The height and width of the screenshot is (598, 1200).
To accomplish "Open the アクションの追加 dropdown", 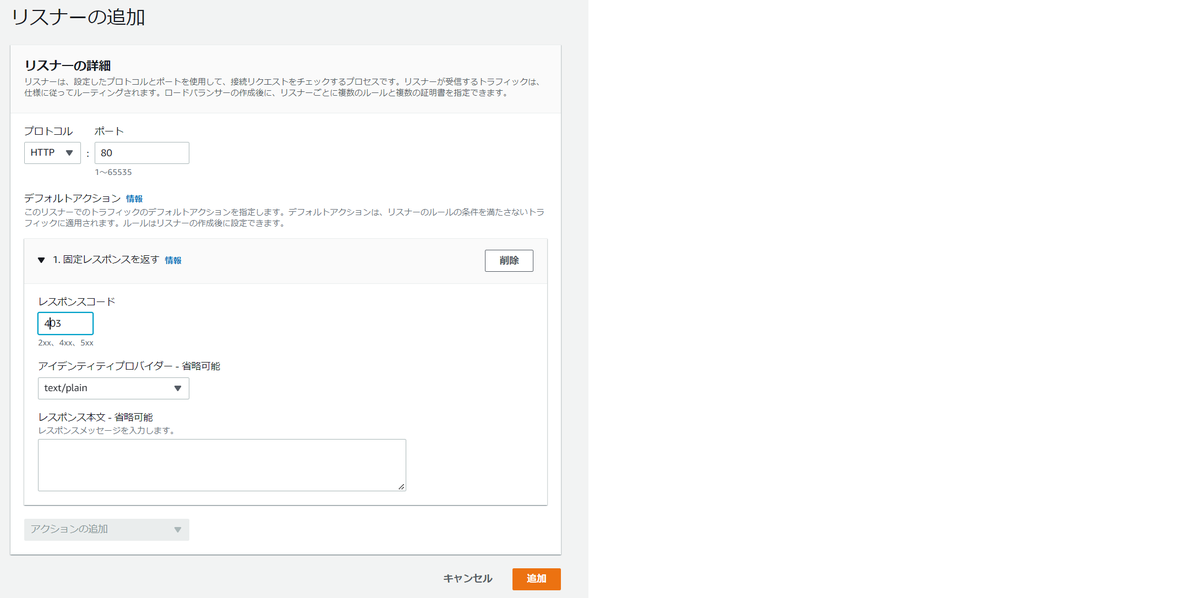I will pos(106,529).
